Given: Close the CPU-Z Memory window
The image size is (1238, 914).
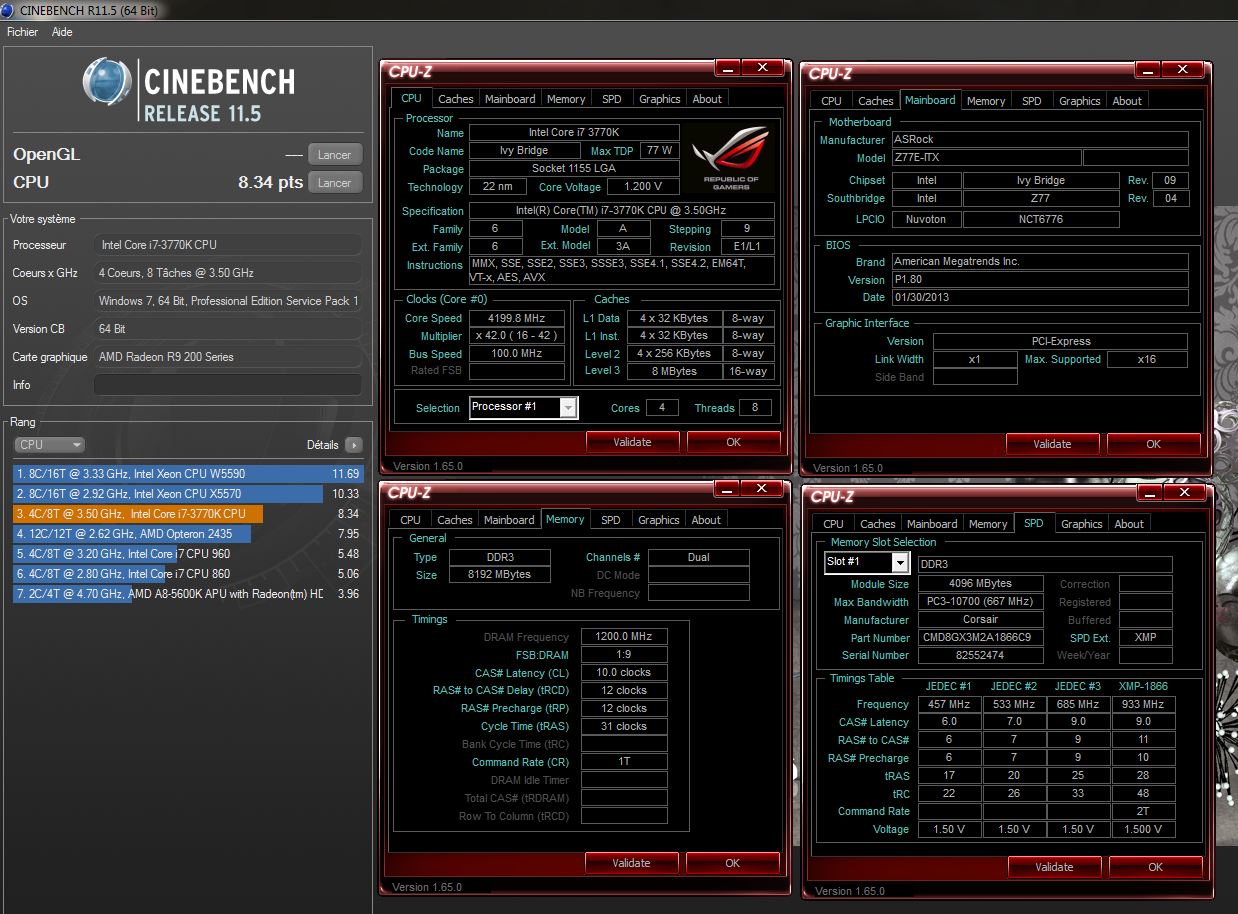Looking at the screenshot, I should tap(761, 489).
